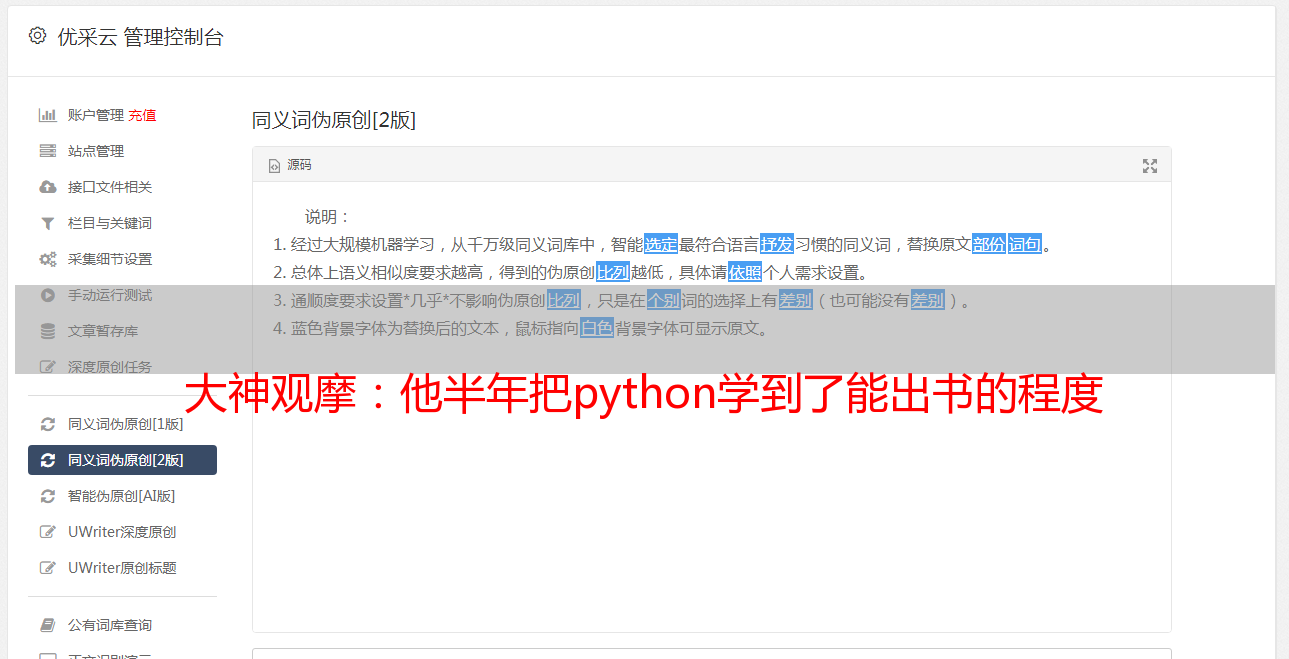Toggle fullscreen editor with expand icon
The height and width of the screenshot is (659, 1289).
tap(1150, 166)
